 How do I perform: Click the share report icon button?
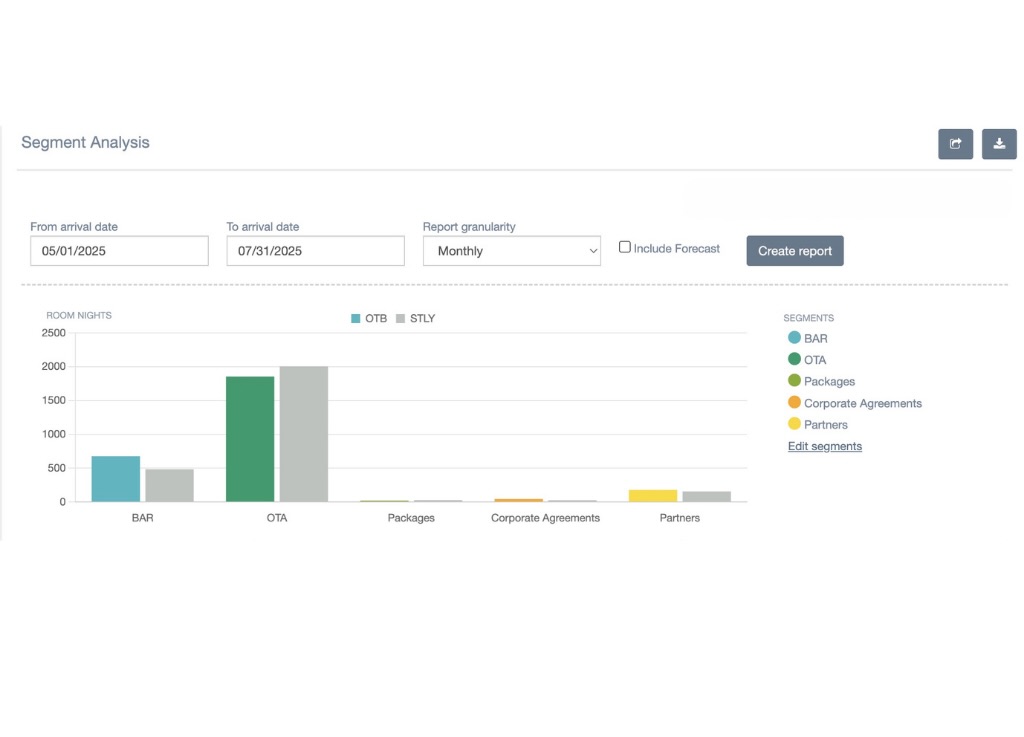point(955,144)
